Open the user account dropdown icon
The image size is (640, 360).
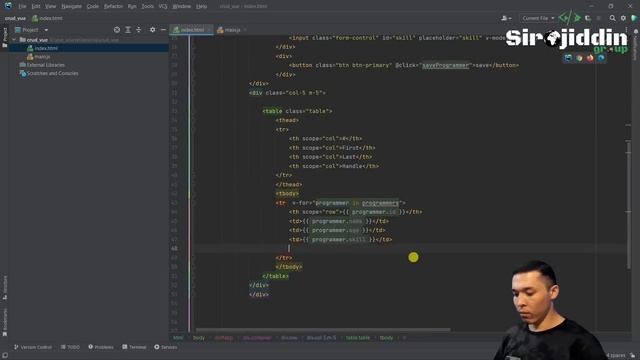coord(506,18)
